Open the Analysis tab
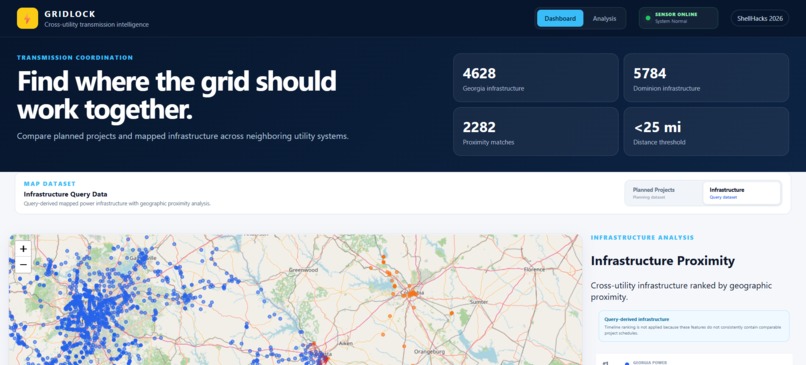The image size is (806, 365). [x=604, y=18]
